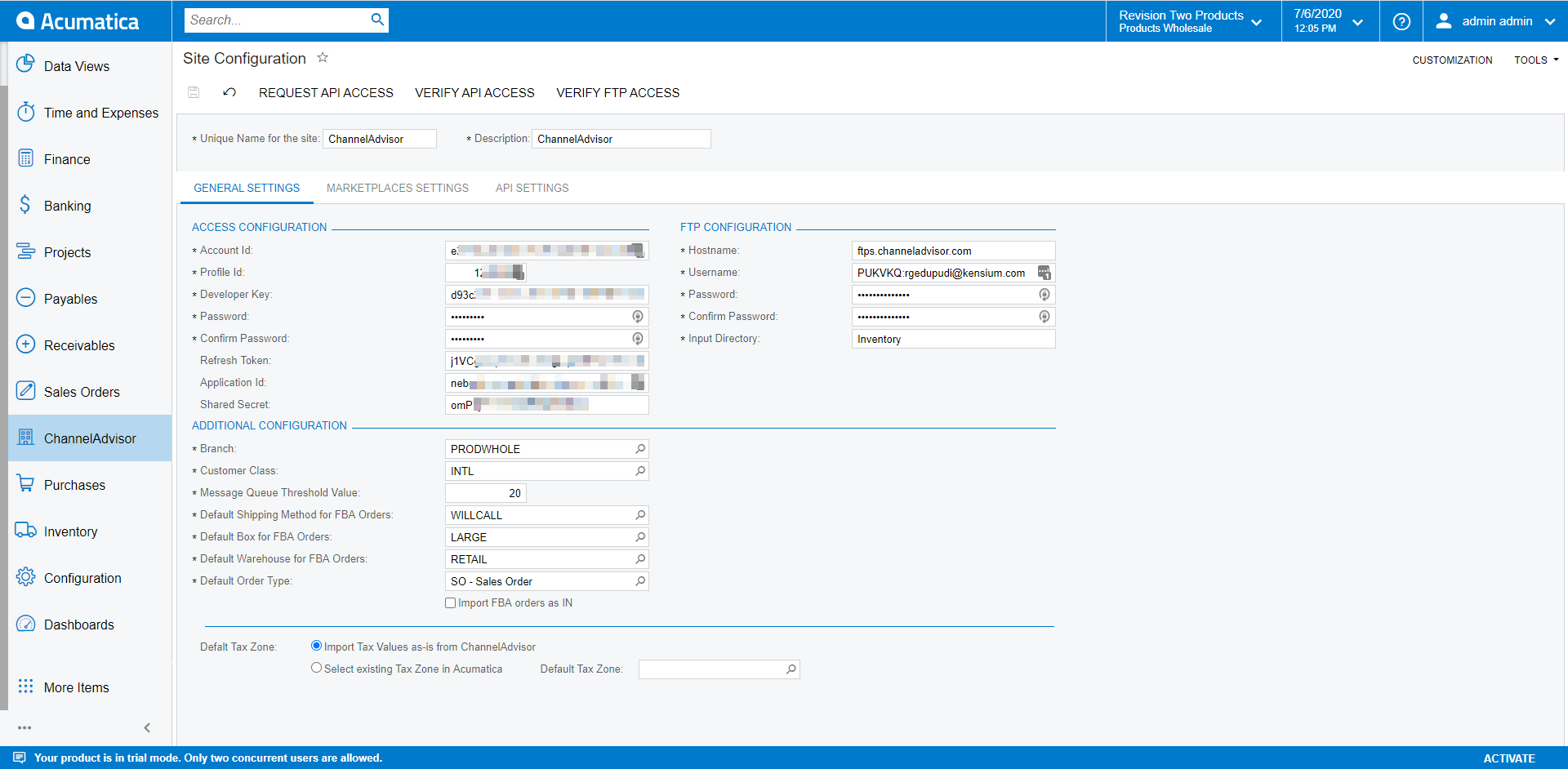Open the ChannelAdvisor building icon
1568x769 pixels.
[x=25, y=437]
